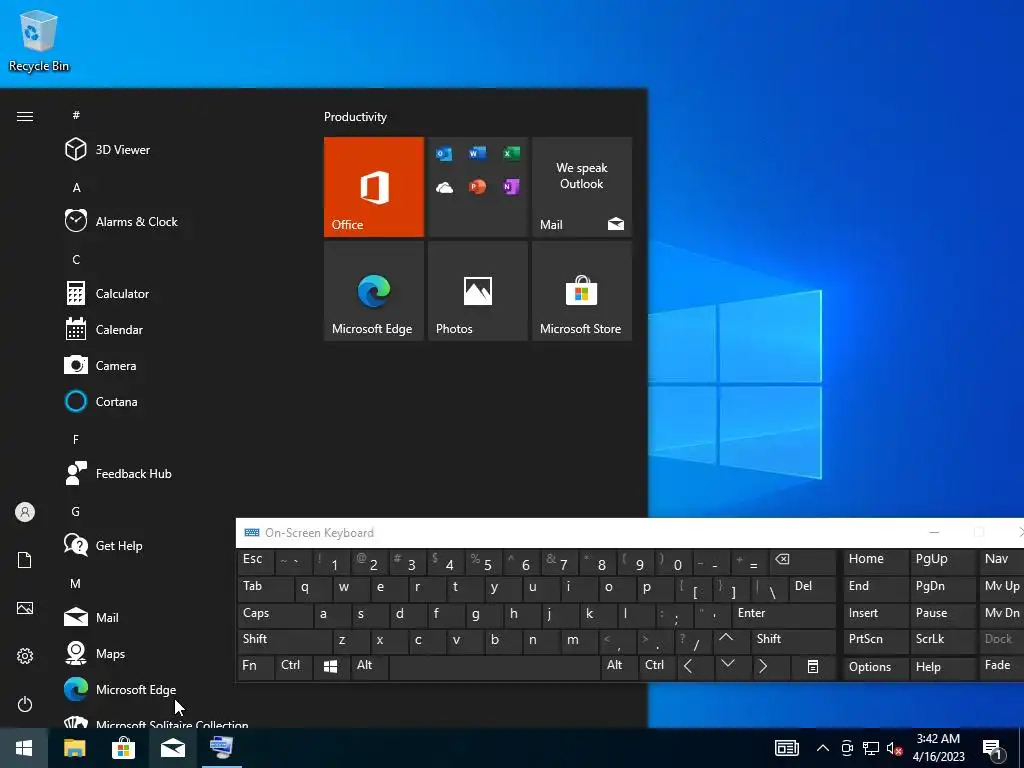Open the Photos tile
The width and height of the screenshot is (1024, 768).
click(477, 291)
